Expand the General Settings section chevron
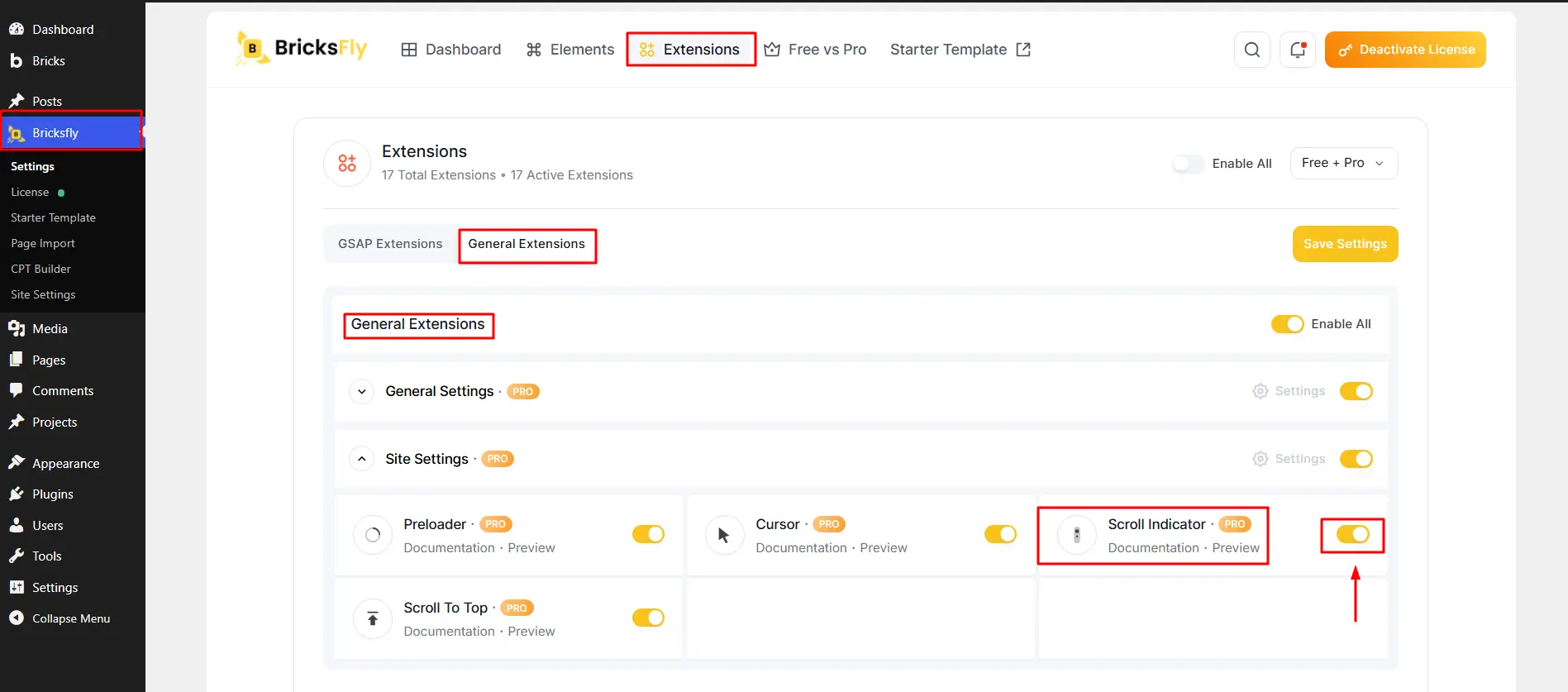The height and width of the screenshot is (692, 1568). 361,391
